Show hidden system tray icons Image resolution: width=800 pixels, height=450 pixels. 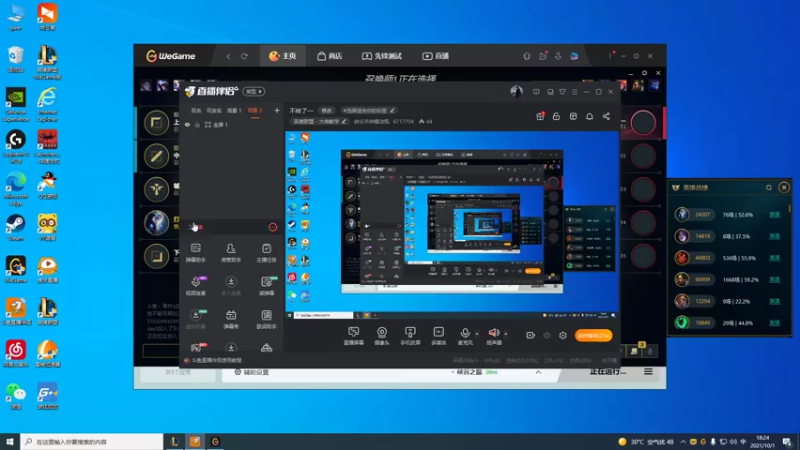coord(682,442)
